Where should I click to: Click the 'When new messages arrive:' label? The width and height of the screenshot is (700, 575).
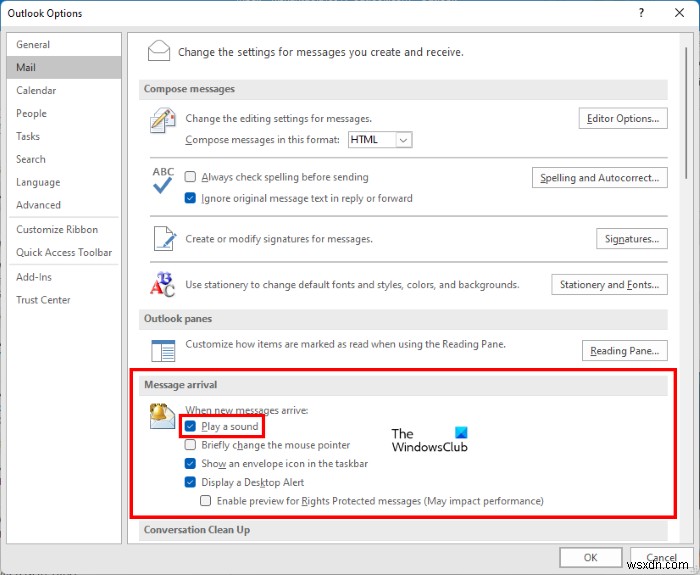[x=247, y=410]
